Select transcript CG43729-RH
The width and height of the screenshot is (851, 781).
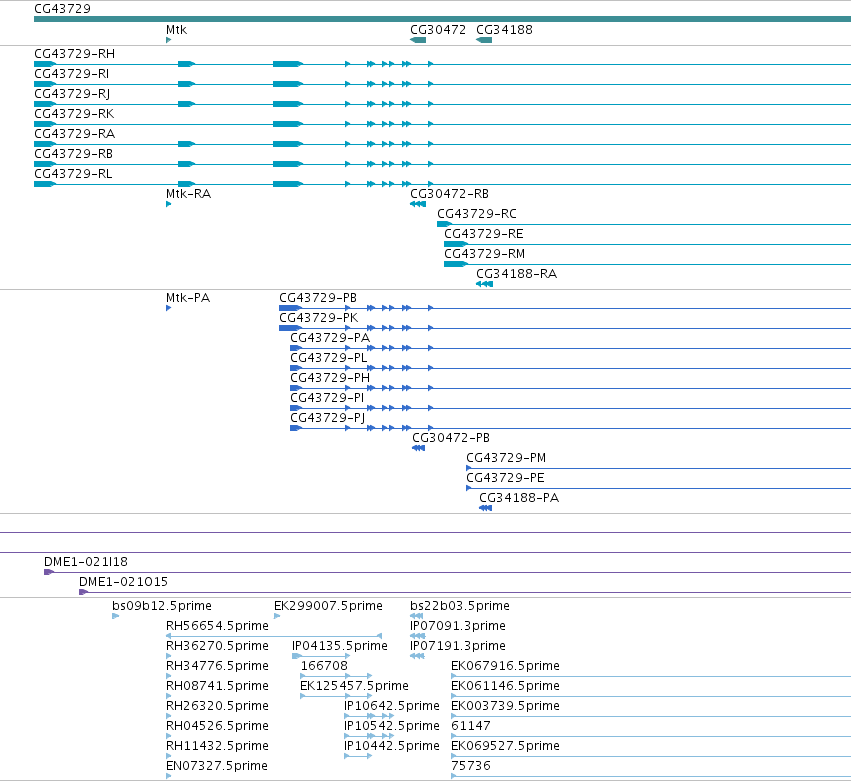coord(74,54)
